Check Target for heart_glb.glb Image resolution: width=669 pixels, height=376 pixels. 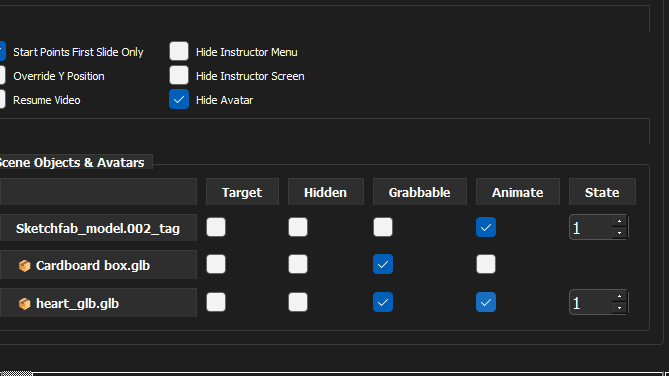[x=216, y=302]
